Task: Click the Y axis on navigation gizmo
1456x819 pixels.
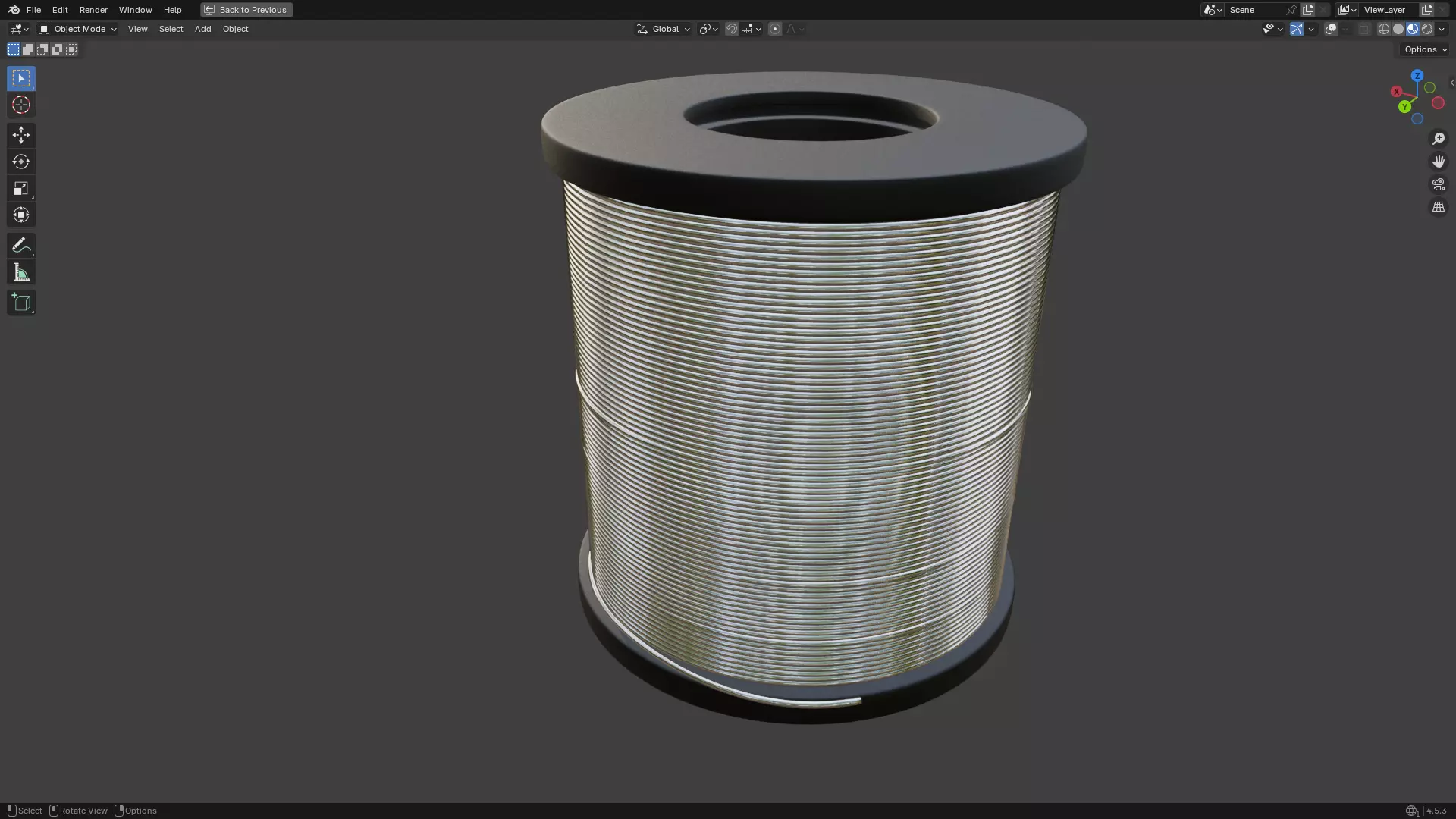Action: pyautogui.click(x=1405, y=107)
